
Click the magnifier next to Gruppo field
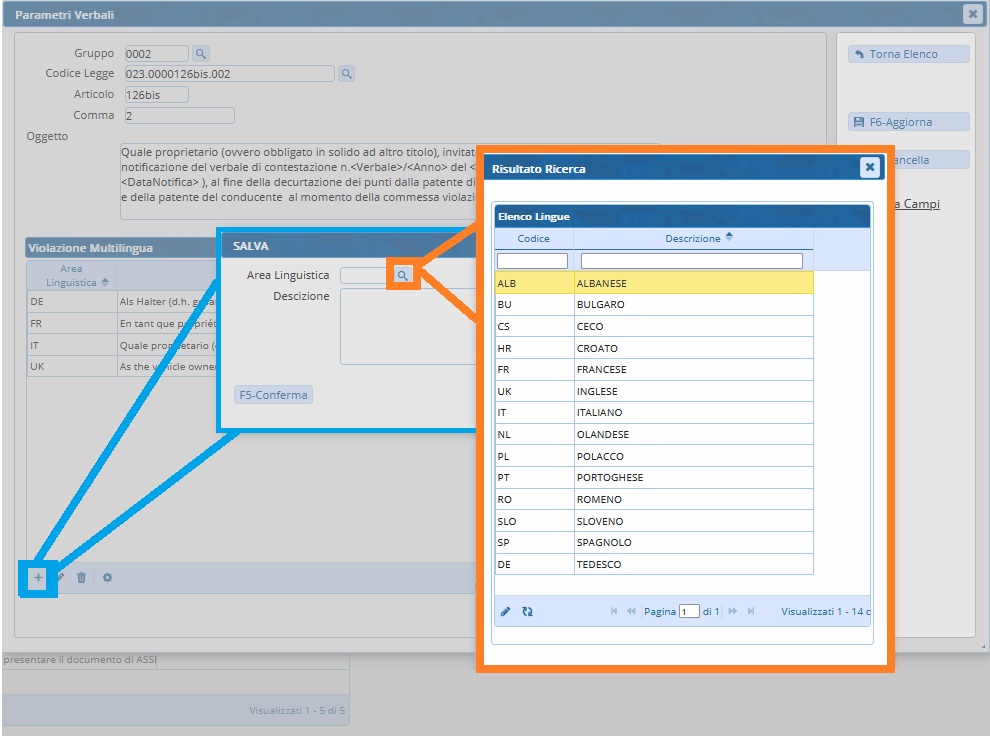tap(200, 54)
